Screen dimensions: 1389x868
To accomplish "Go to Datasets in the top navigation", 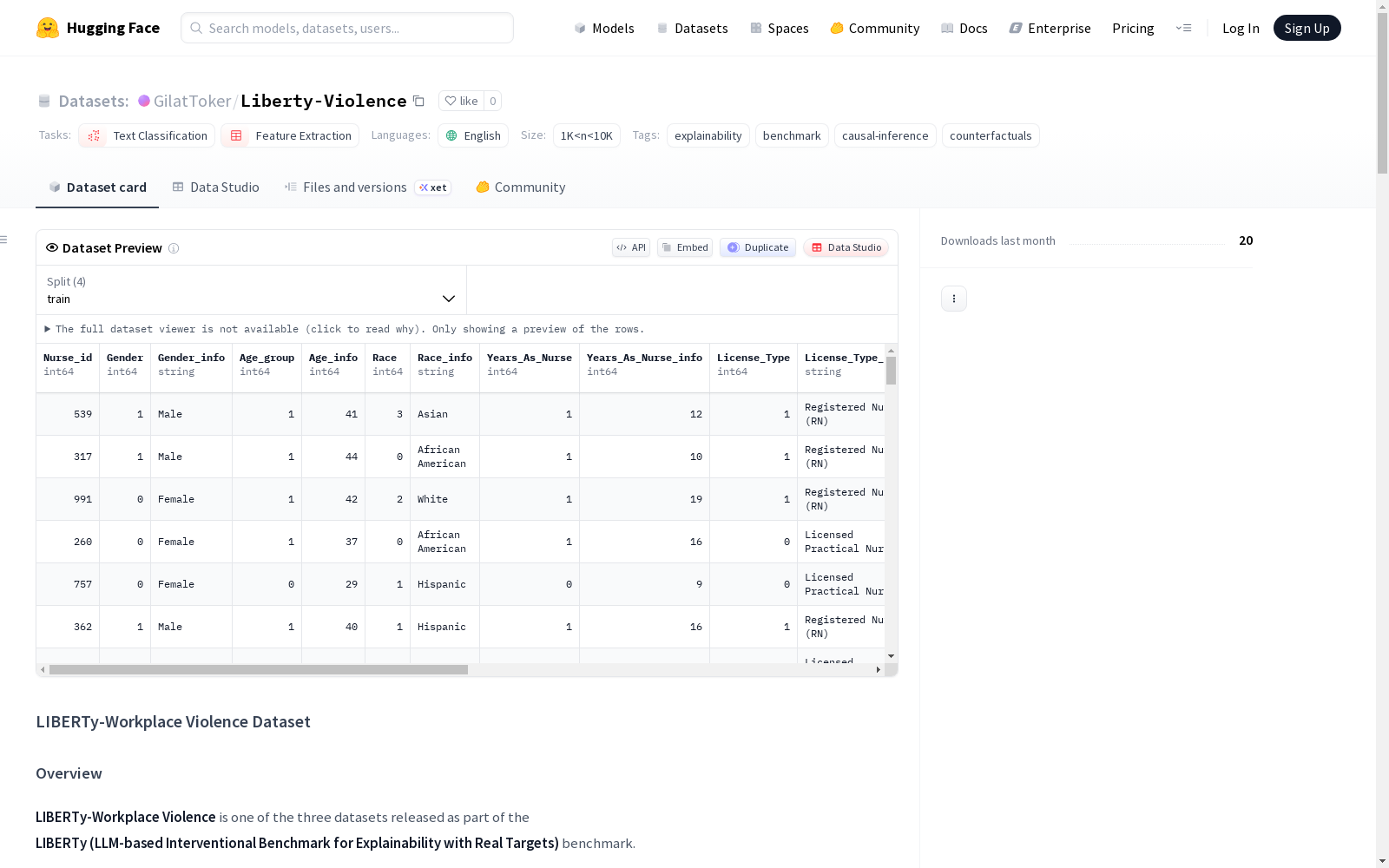I will coord(692,28).
